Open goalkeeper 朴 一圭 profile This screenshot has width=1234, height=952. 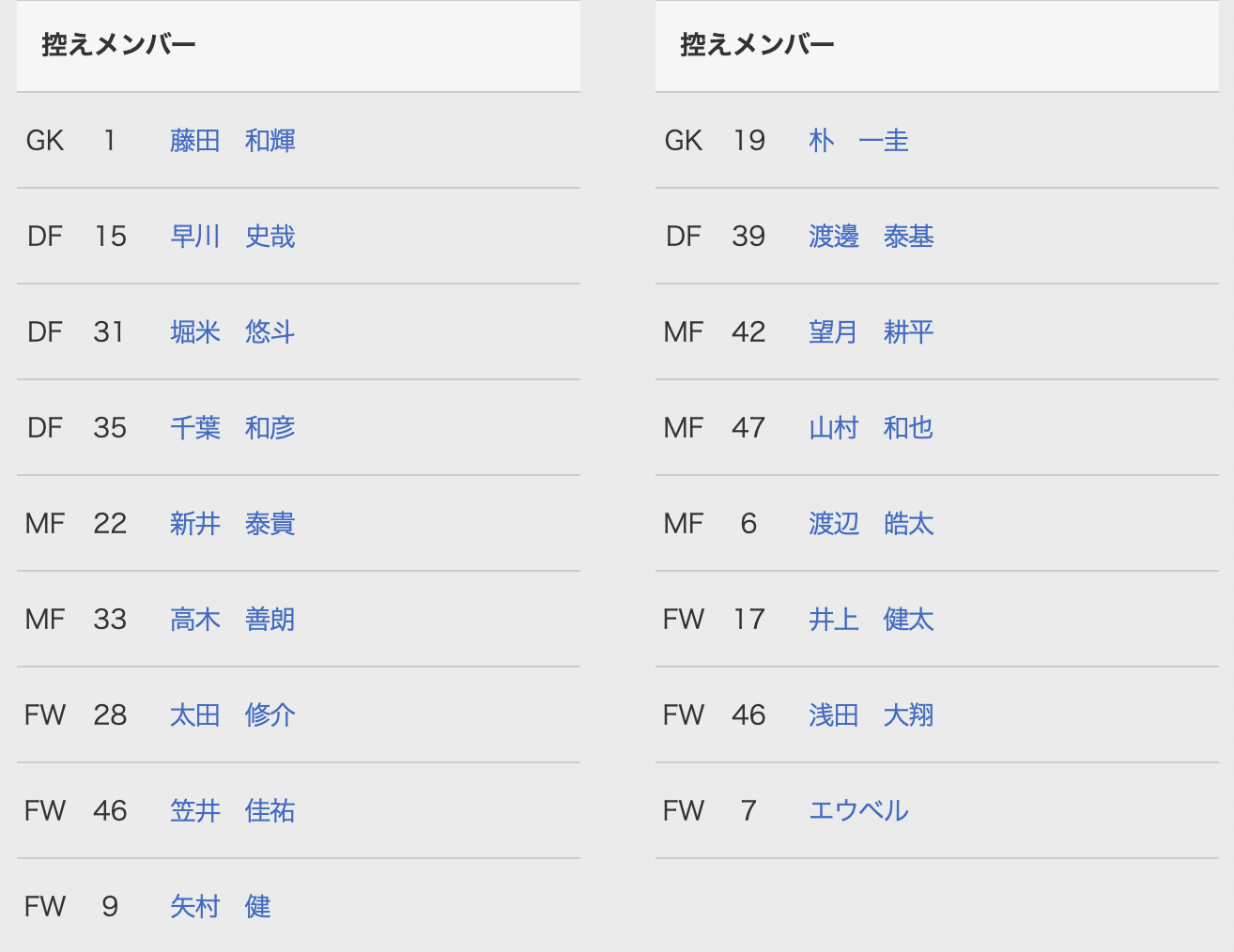pyautogui.click(x=858, y=141)
